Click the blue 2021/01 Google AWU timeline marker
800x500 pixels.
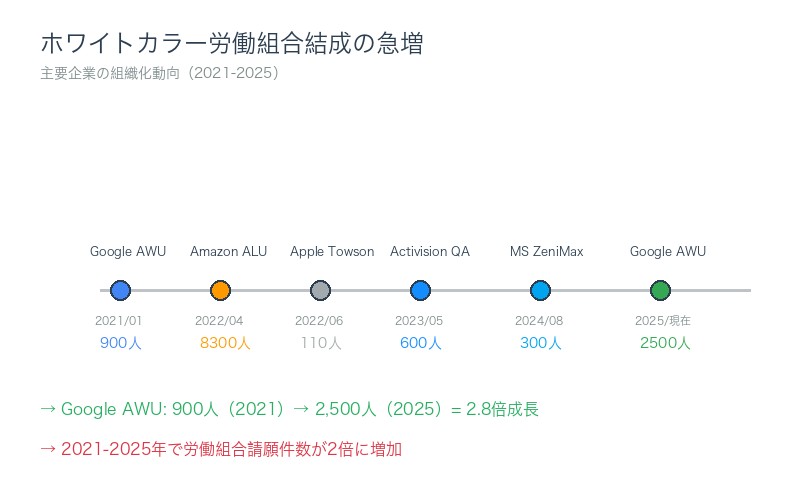120,291
